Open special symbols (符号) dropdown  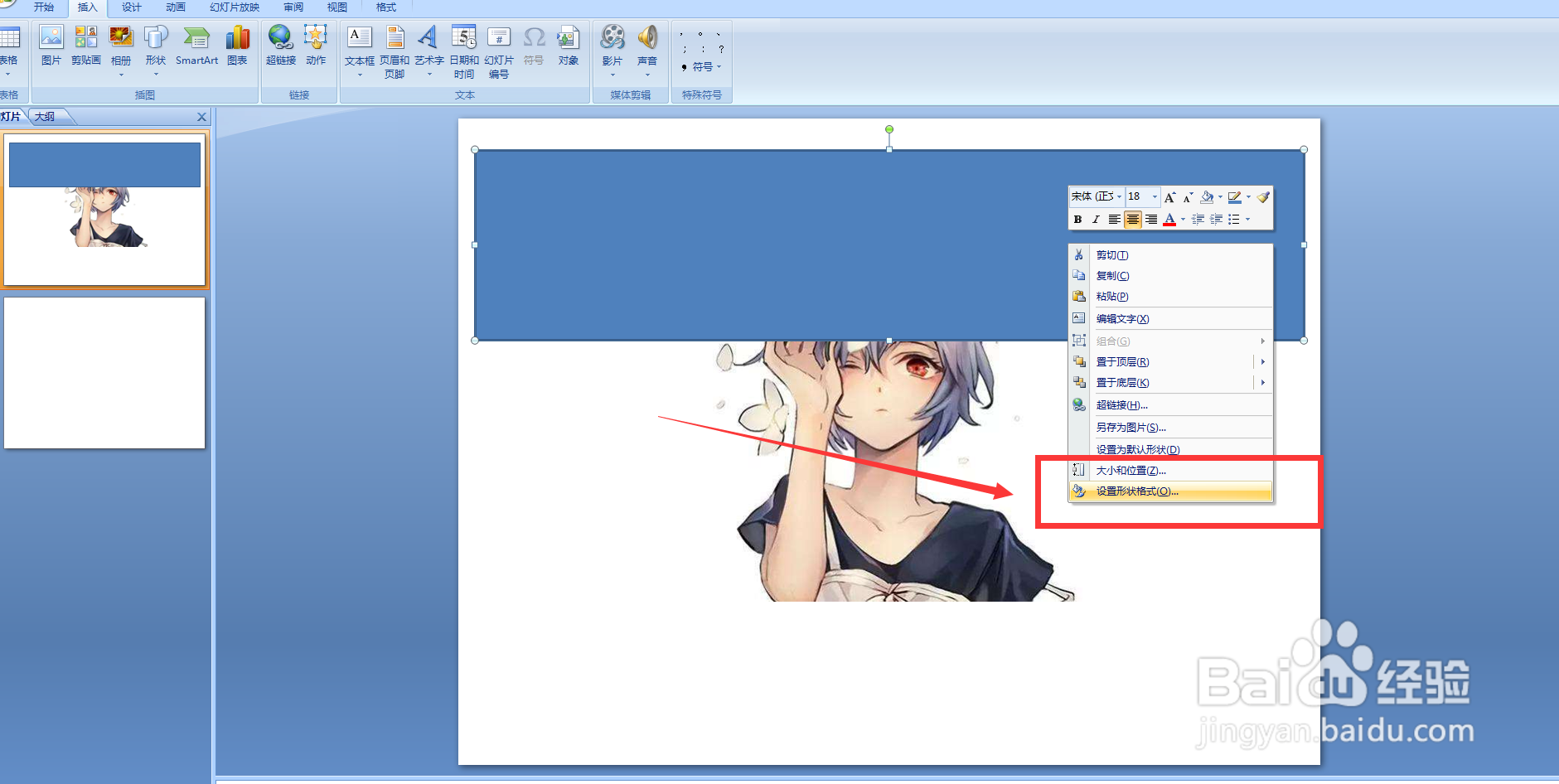(x=702, y=67)
